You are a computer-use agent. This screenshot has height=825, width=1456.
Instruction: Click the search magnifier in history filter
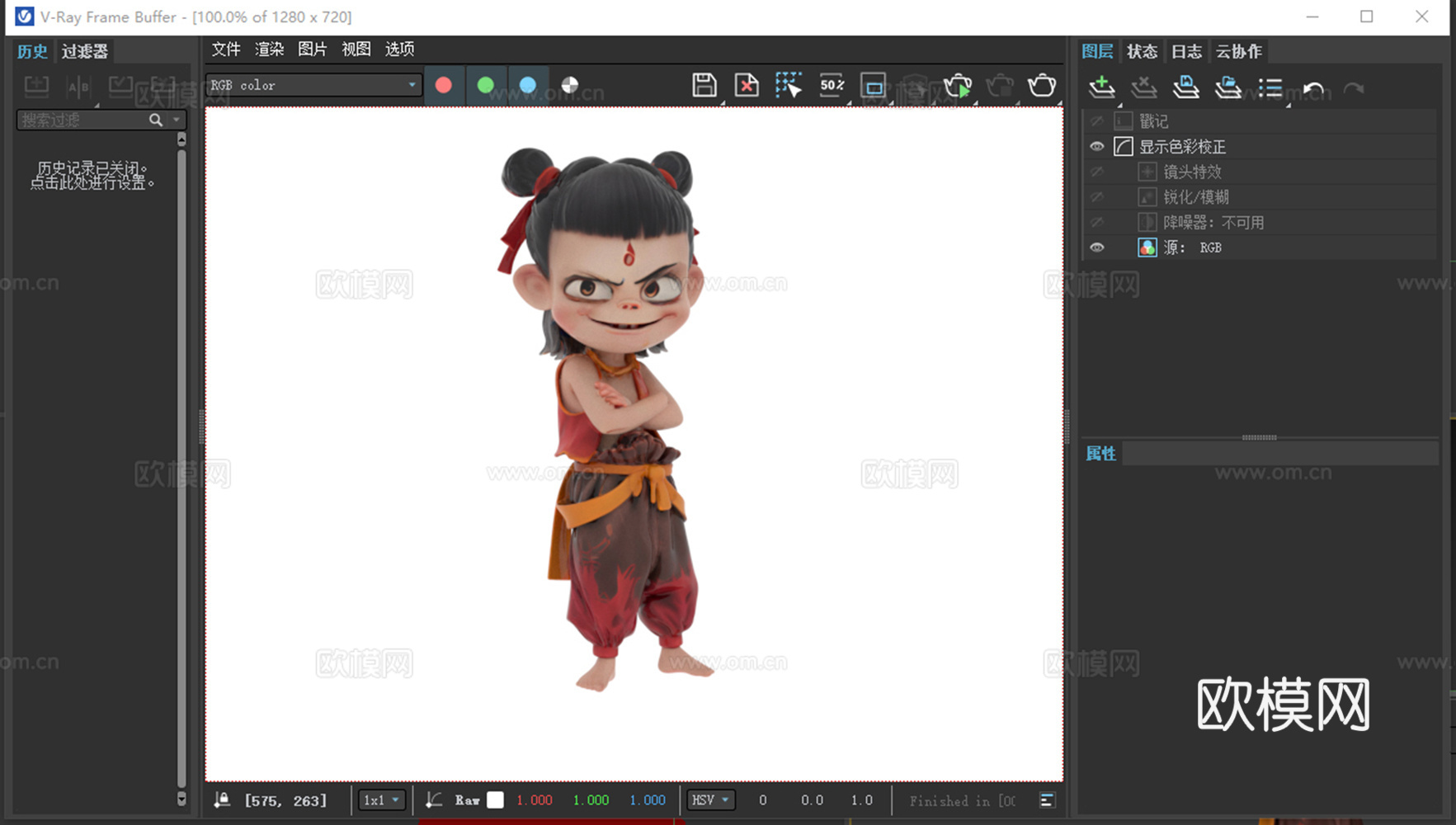pos(155,120)
